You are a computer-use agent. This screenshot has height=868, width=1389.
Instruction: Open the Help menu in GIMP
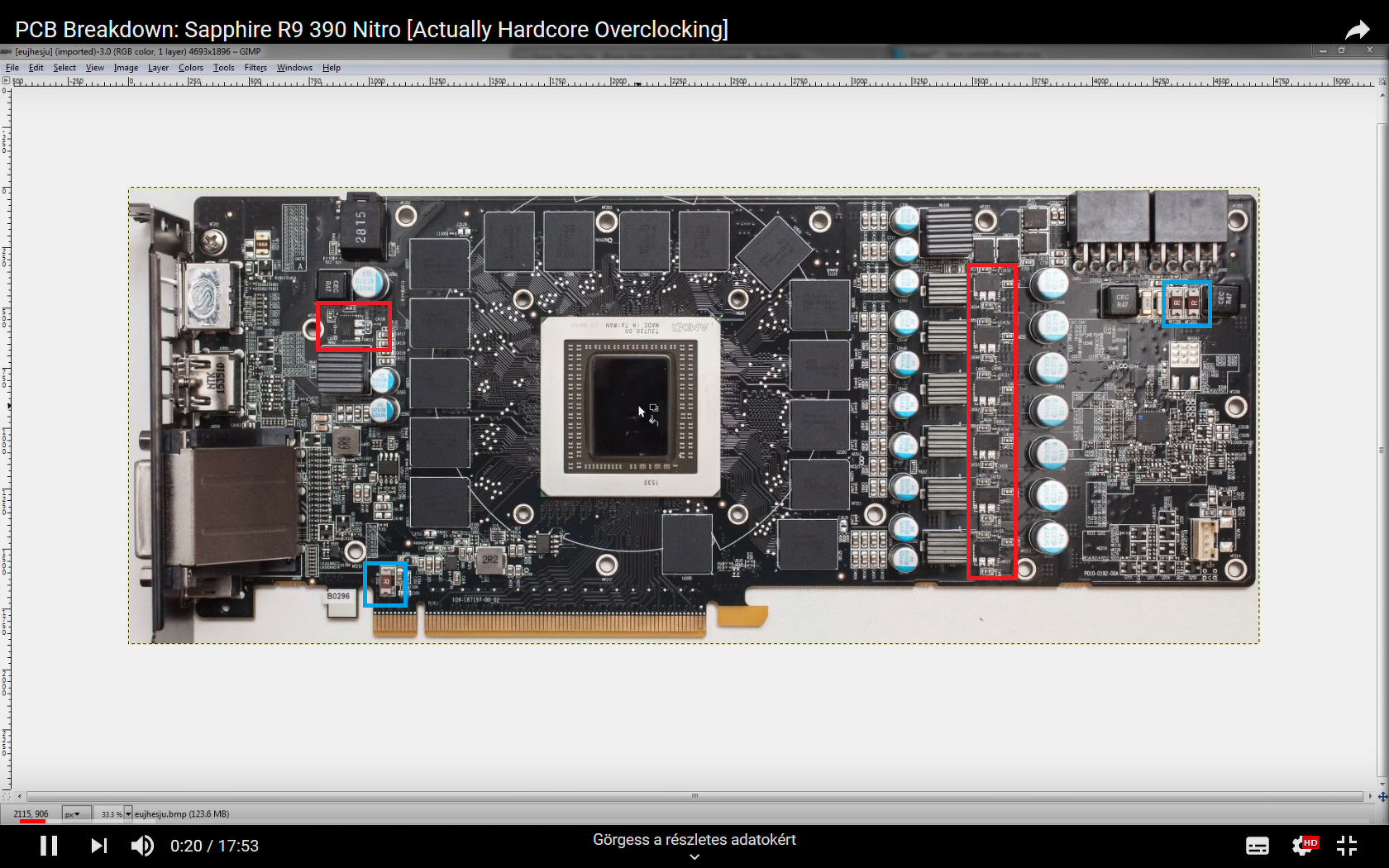tap(332, 68)
